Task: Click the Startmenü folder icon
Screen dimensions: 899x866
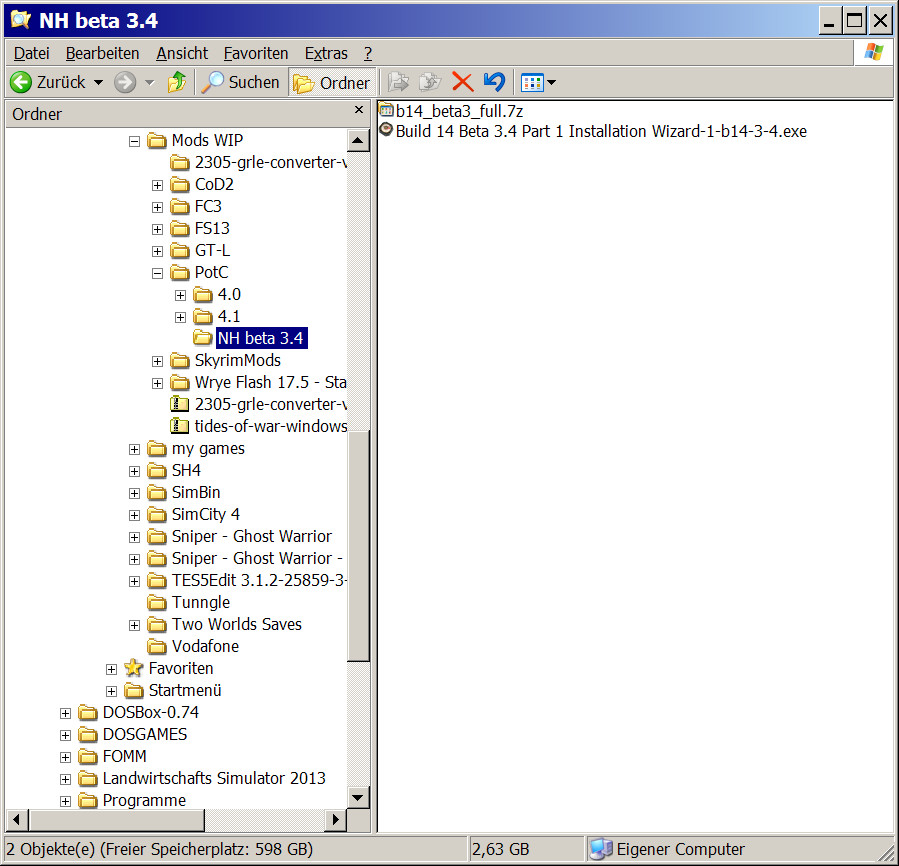Action: (x=134, y=691)
